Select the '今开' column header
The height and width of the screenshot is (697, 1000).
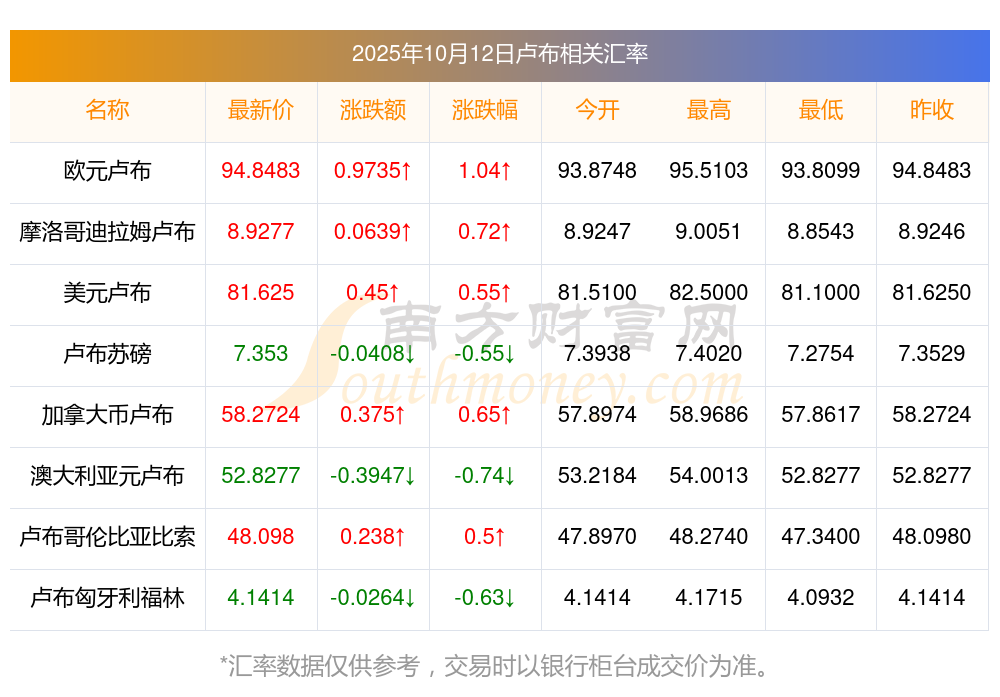click(x=597, y=110)
